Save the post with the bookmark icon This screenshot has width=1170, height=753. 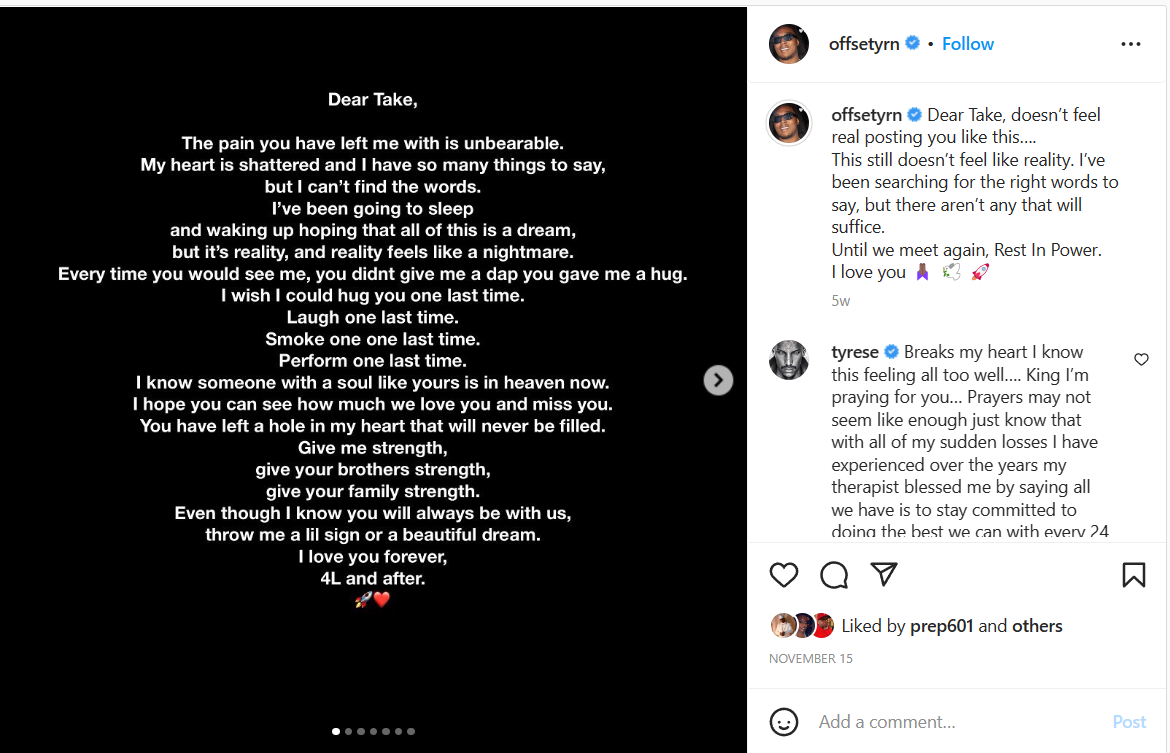coord(1133,575)
